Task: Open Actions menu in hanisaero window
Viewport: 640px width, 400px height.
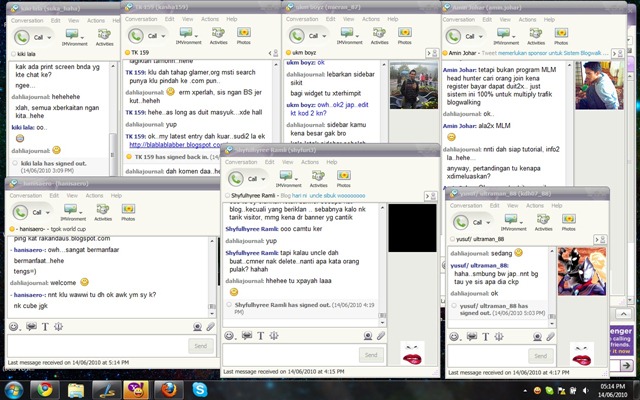Action: [94, 196]
